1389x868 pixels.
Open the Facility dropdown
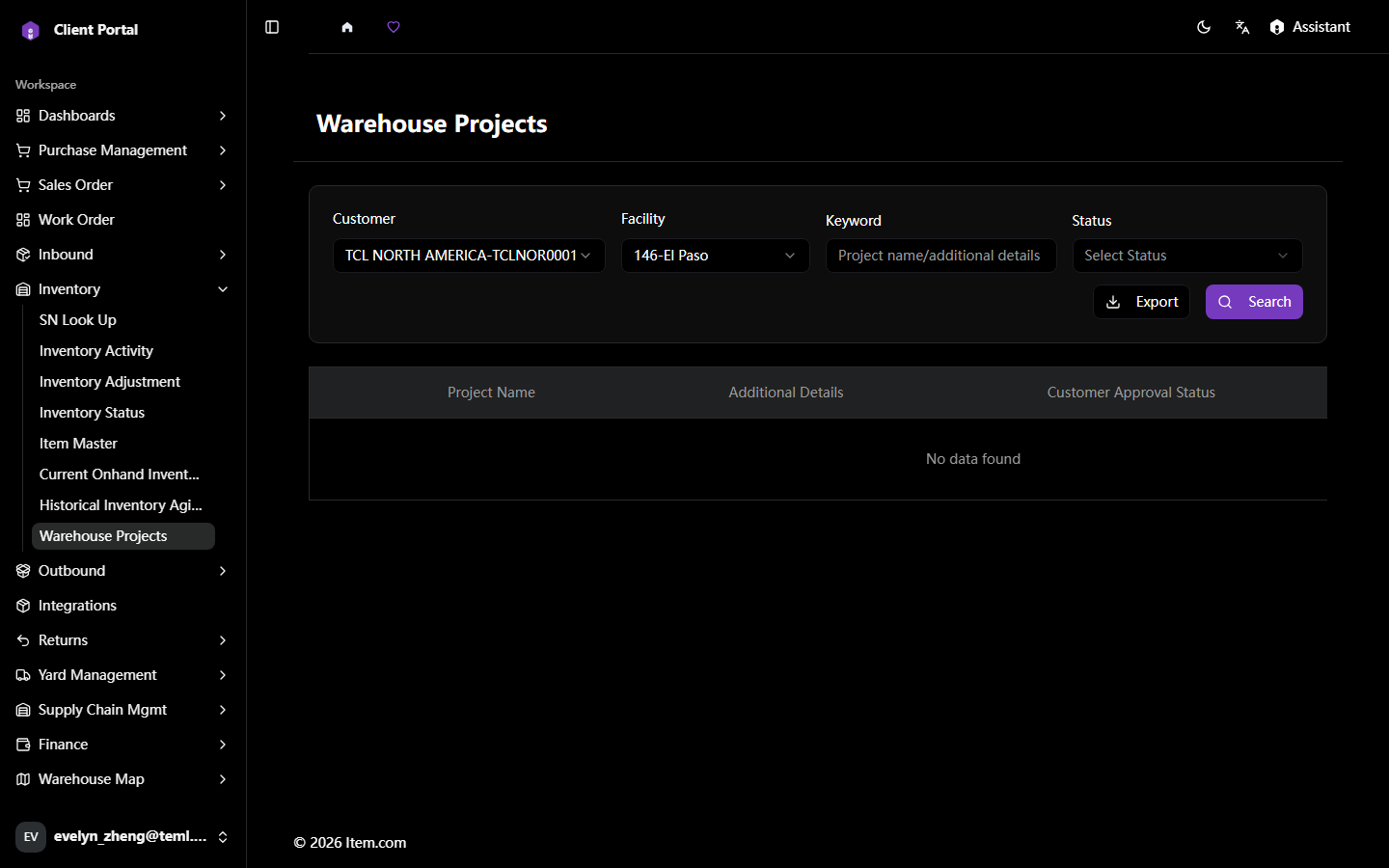[x=716, y=256]
